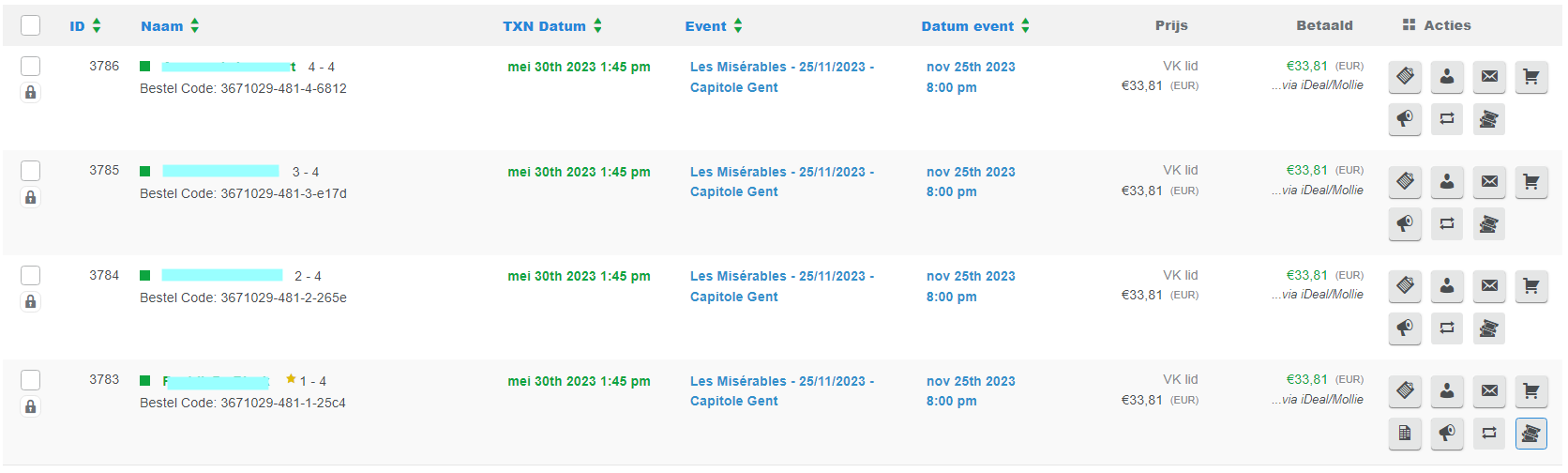This screenshot has height=473, width=1568.
Task: Sort the table by ID column arrows
Action: click(85, 26)
